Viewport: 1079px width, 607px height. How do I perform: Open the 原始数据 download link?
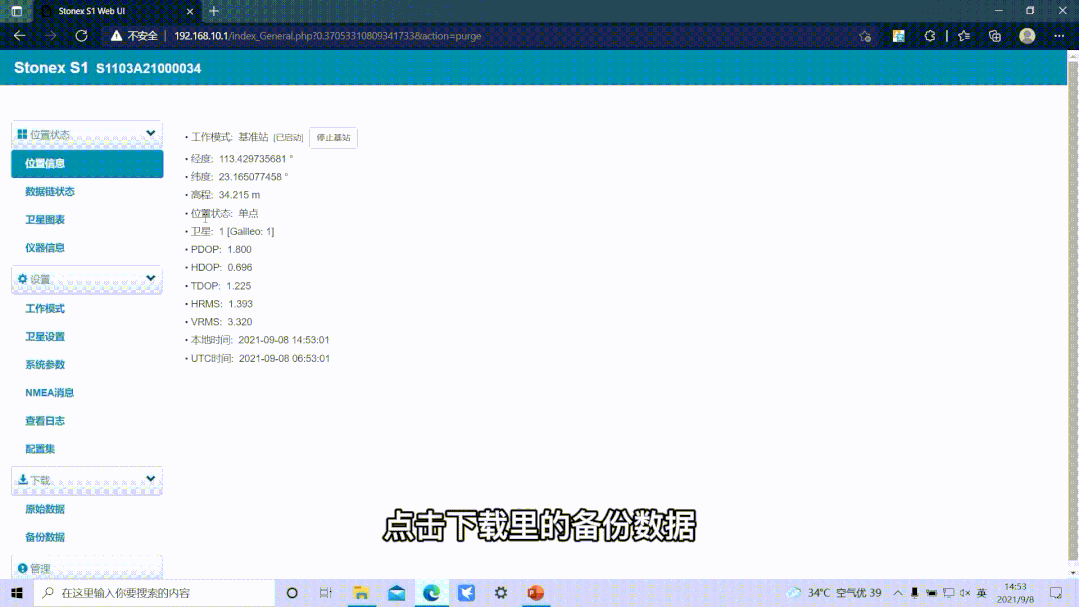click(45, 509)
